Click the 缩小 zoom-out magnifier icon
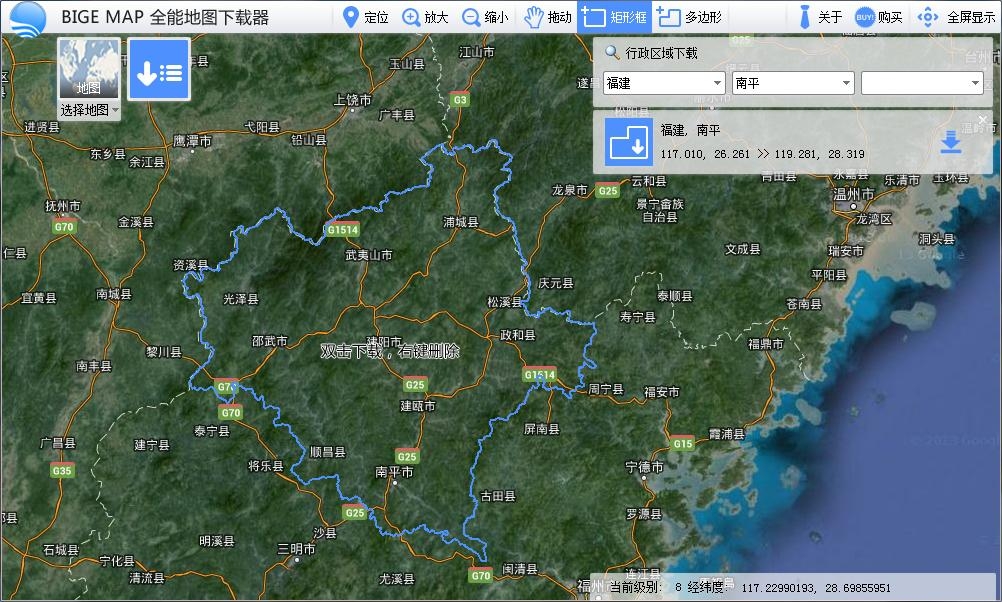This screenshot has width=1002, height=602. pyautogui.click(x=469, y=16)
